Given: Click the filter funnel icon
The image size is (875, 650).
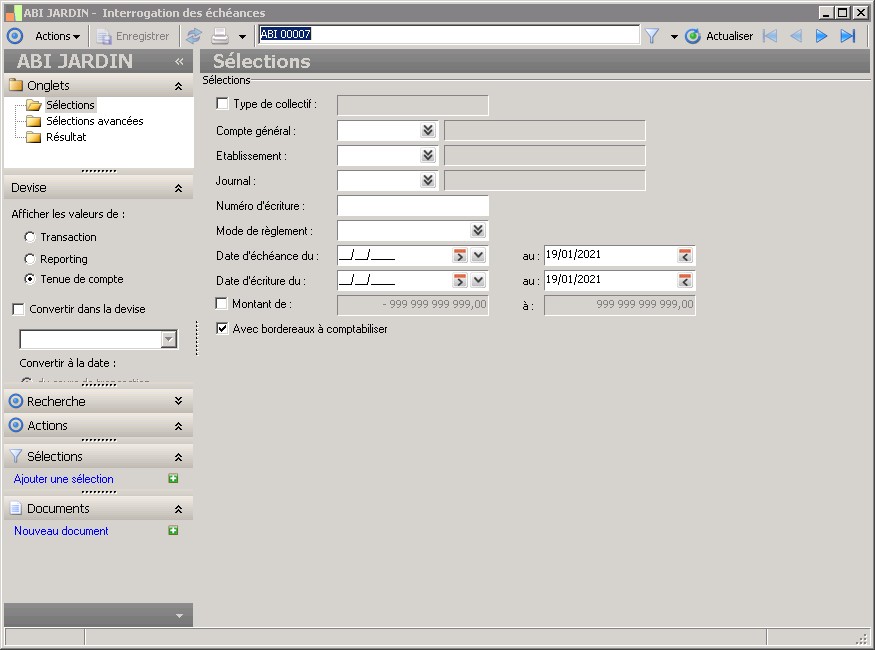Looking at the screenshot, I should pos(652,36).
